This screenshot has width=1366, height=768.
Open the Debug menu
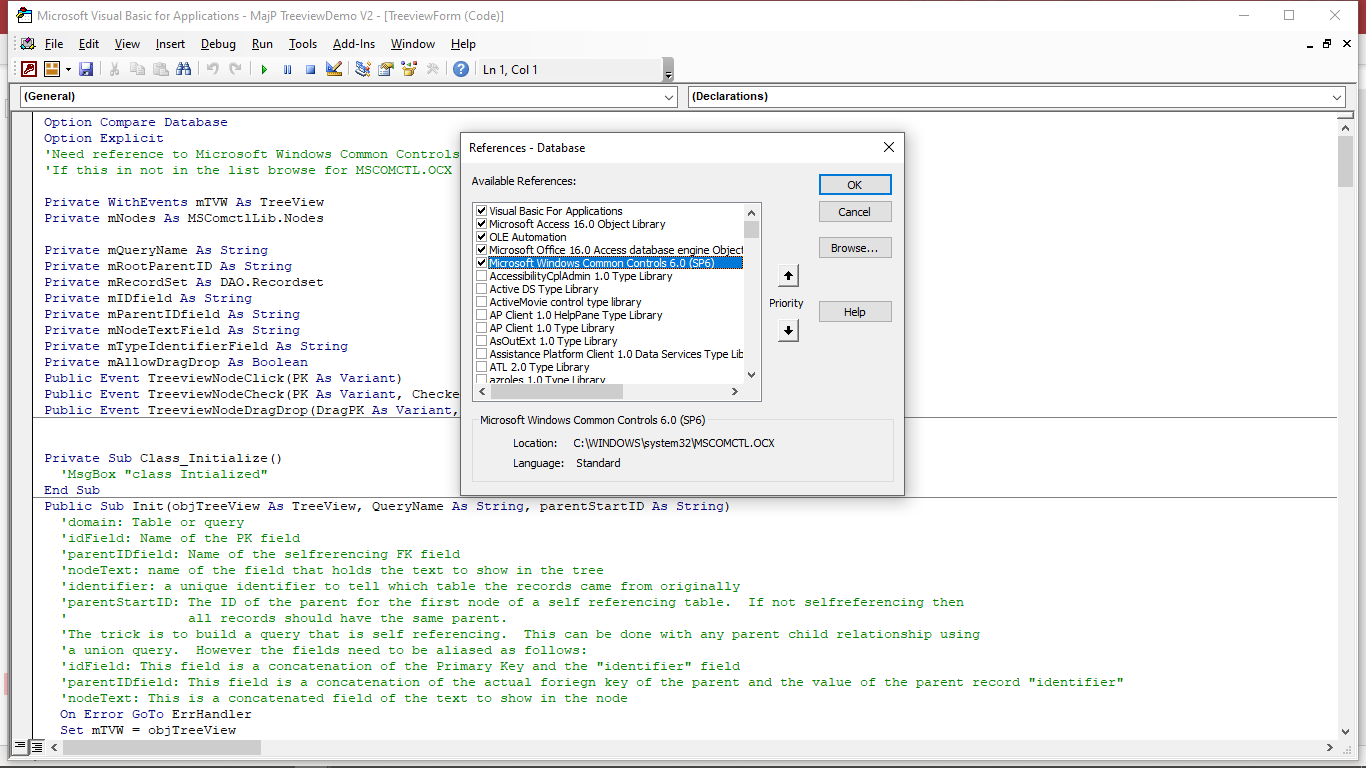pos(218,44)
